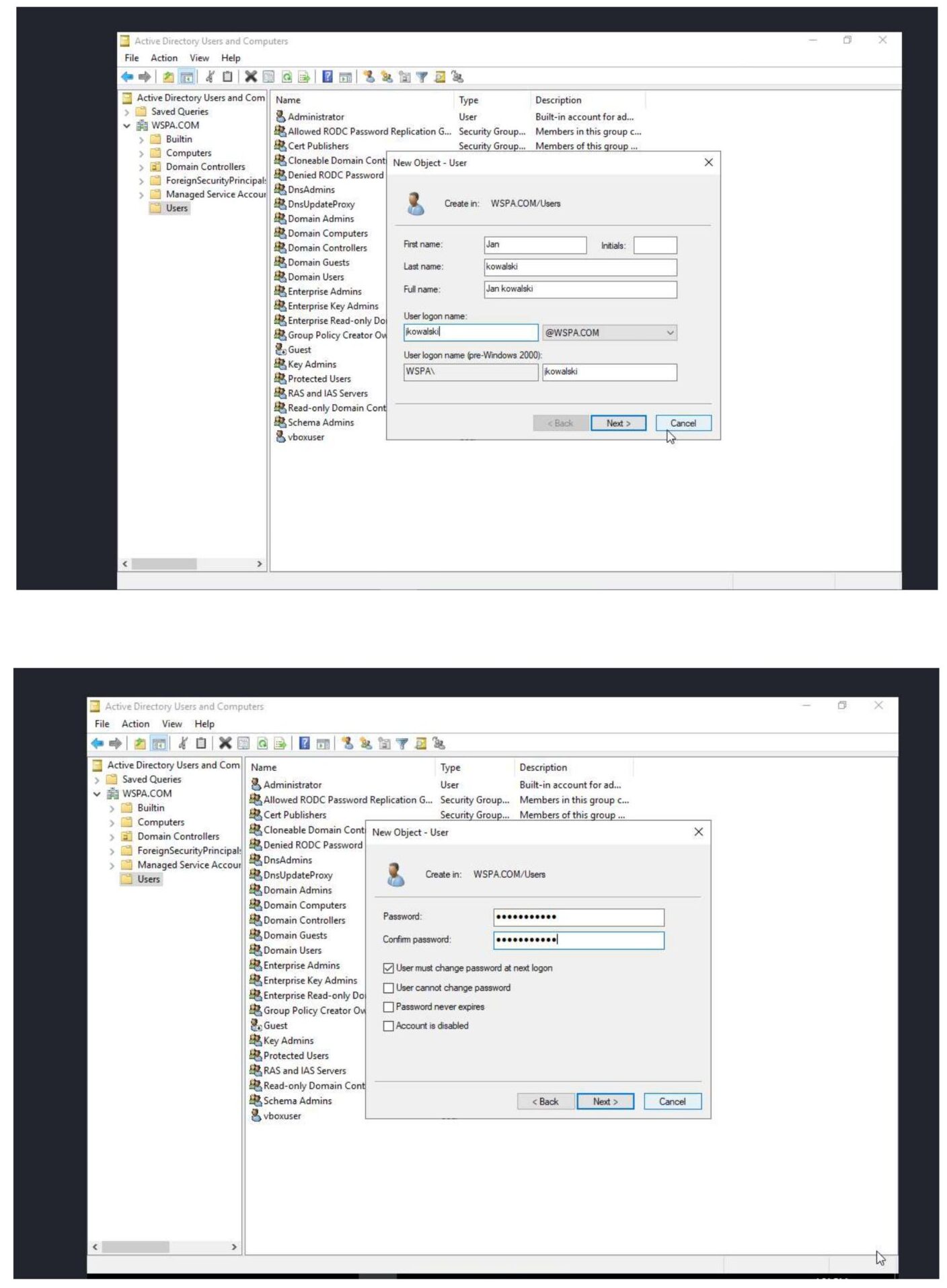Open the @WSPA.COM domain suffix dropdown
The width and height of the screenshot is (947, 1288).
609,332
